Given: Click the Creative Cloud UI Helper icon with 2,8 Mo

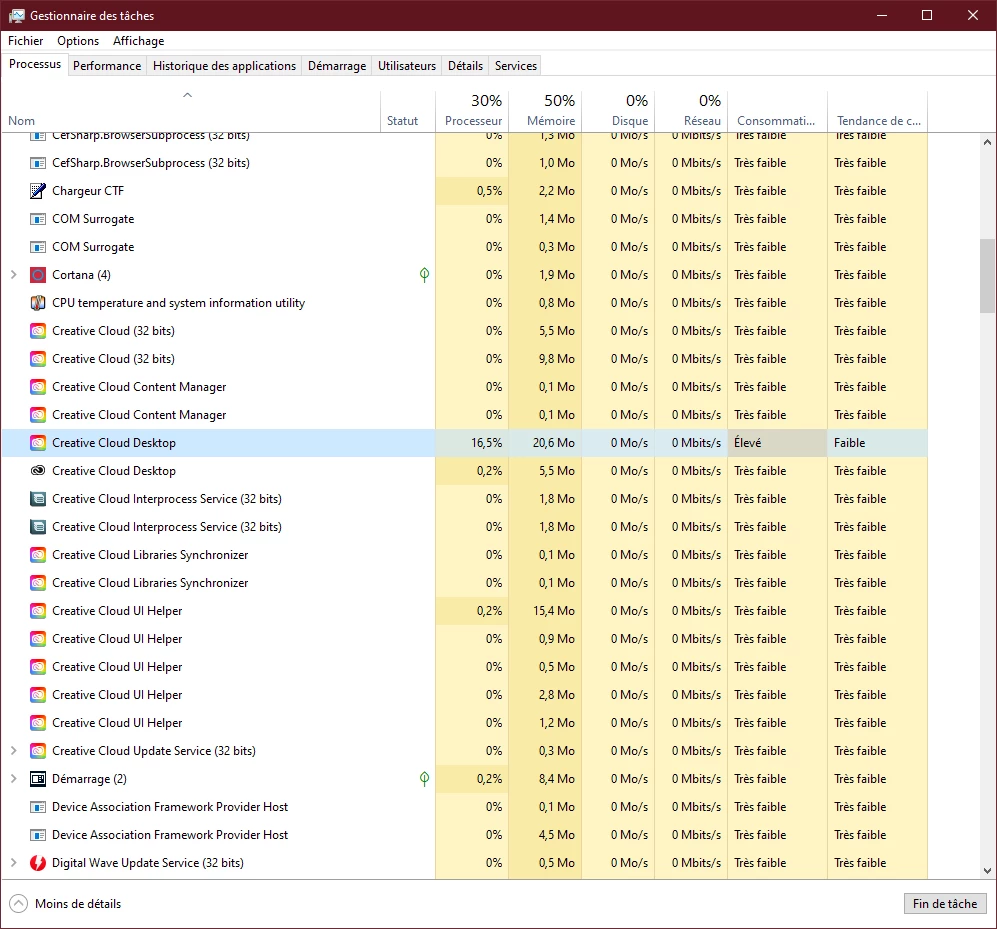Looking at the screenshot, I should [x=38, y=695].
